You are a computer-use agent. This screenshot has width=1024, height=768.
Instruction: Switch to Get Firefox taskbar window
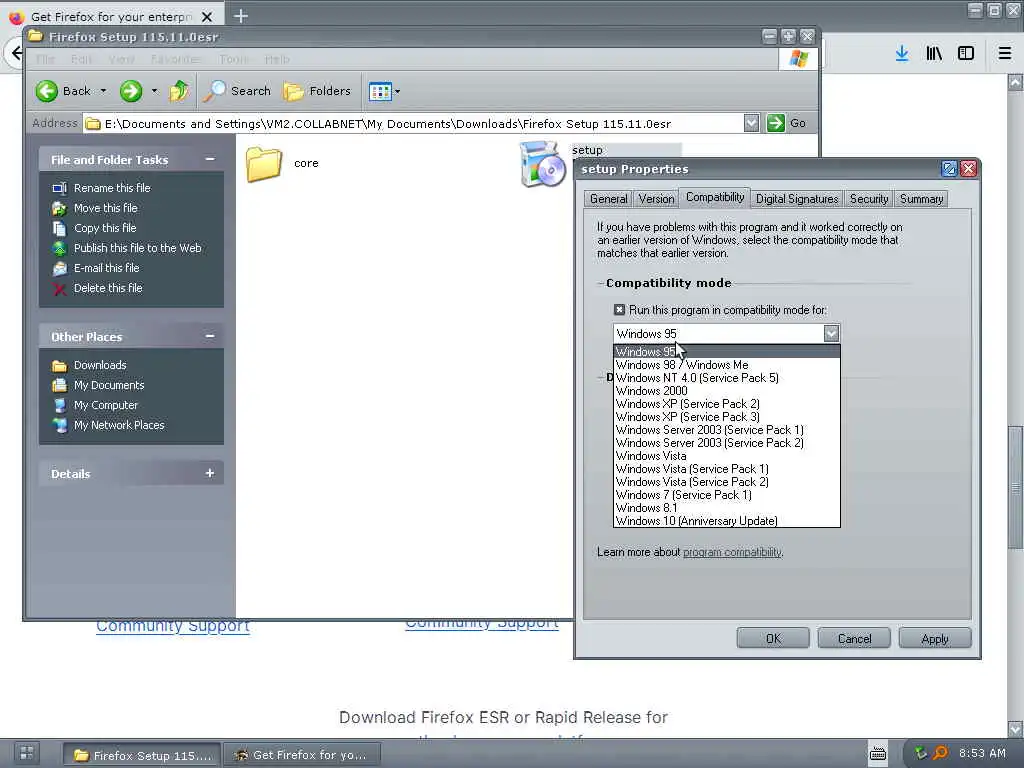[302, 755]
